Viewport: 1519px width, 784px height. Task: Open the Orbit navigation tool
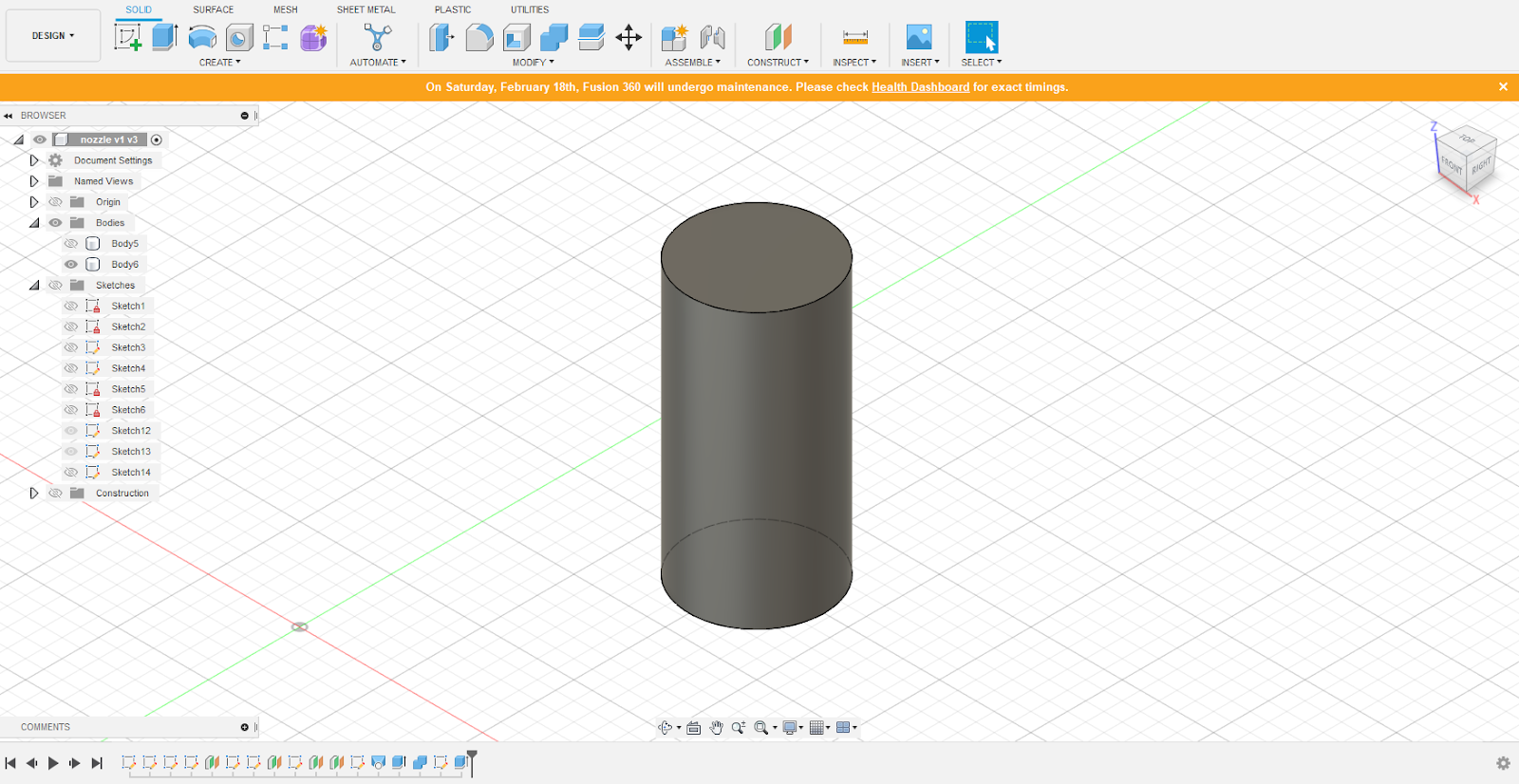pos(666,727)
